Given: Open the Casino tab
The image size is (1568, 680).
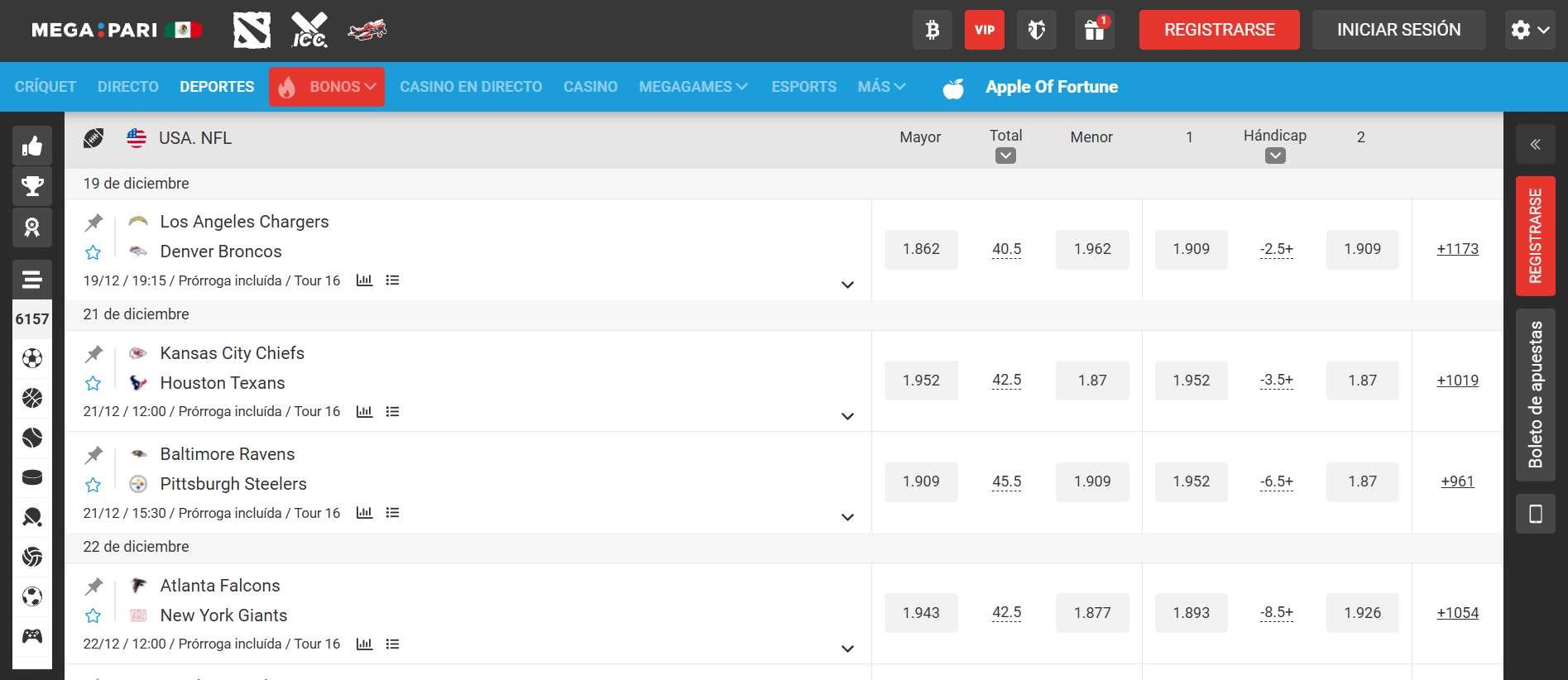Looking at the screenshot, I should point(591,87).
